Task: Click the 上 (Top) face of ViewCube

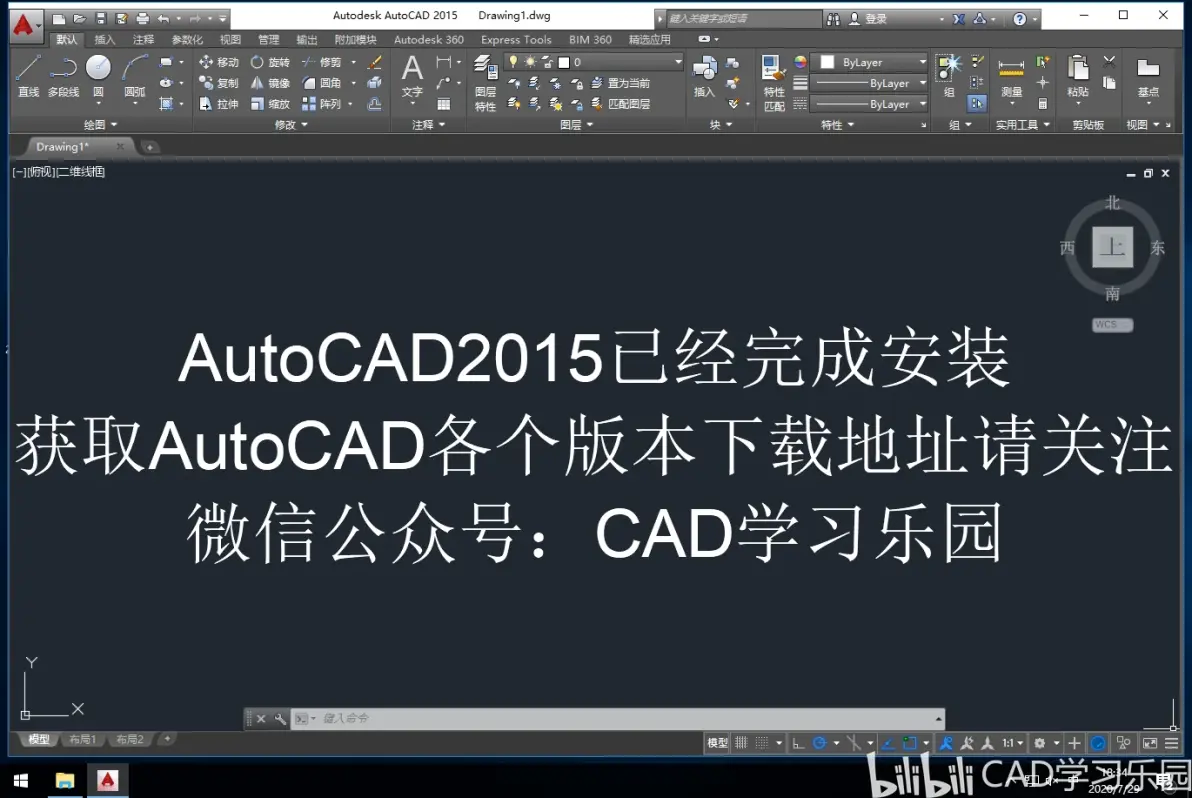Action: 1112,247
